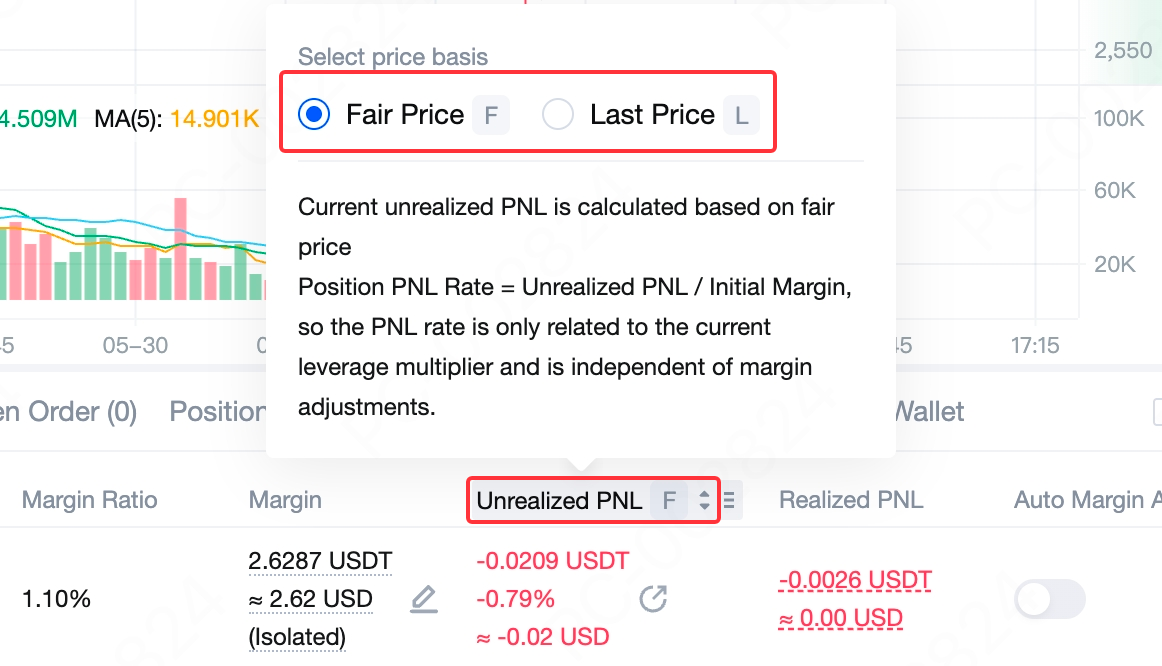Click the underlined 2.6287 USDT margin value
Image resolution: width=1162 pixels, height=666 pixels.
(x=320, y=560)
